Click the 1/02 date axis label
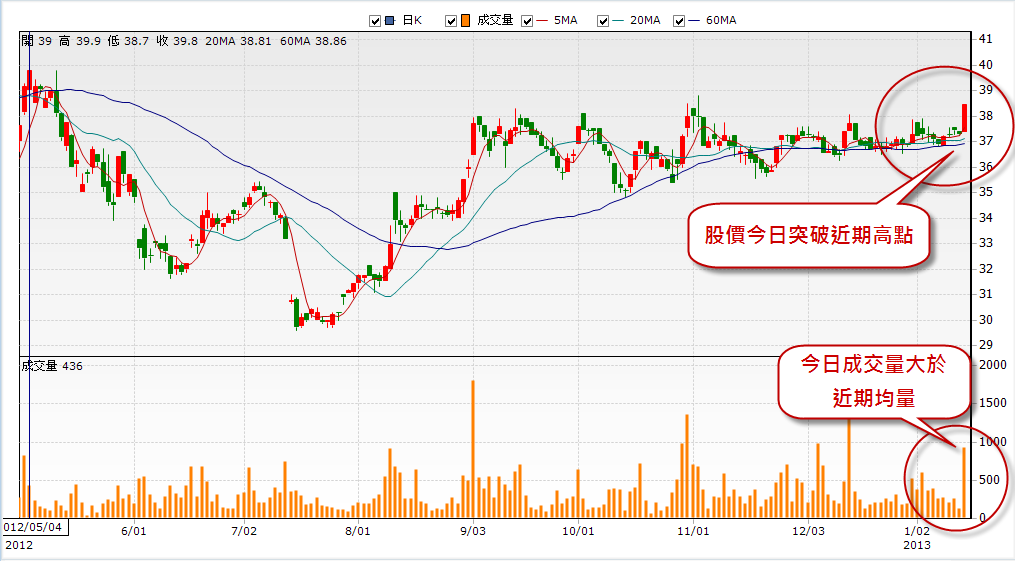 (x=917, y=531)
